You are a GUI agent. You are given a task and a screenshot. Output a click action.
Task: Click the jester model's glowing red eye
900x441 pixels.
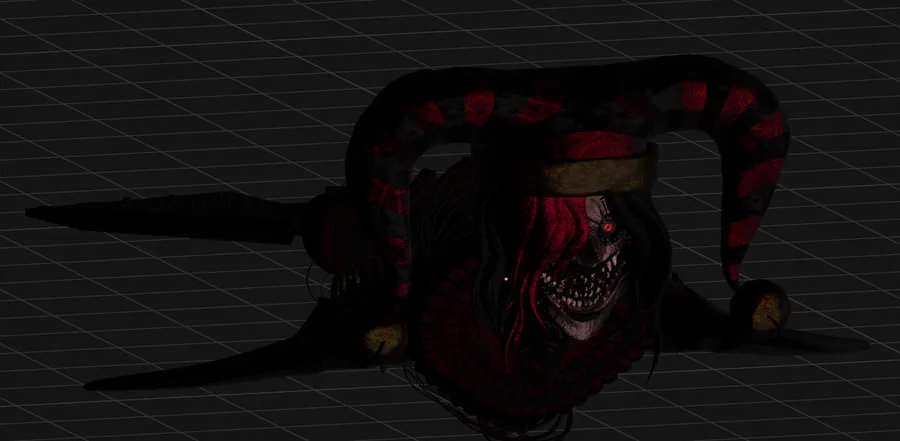point(607,228)
